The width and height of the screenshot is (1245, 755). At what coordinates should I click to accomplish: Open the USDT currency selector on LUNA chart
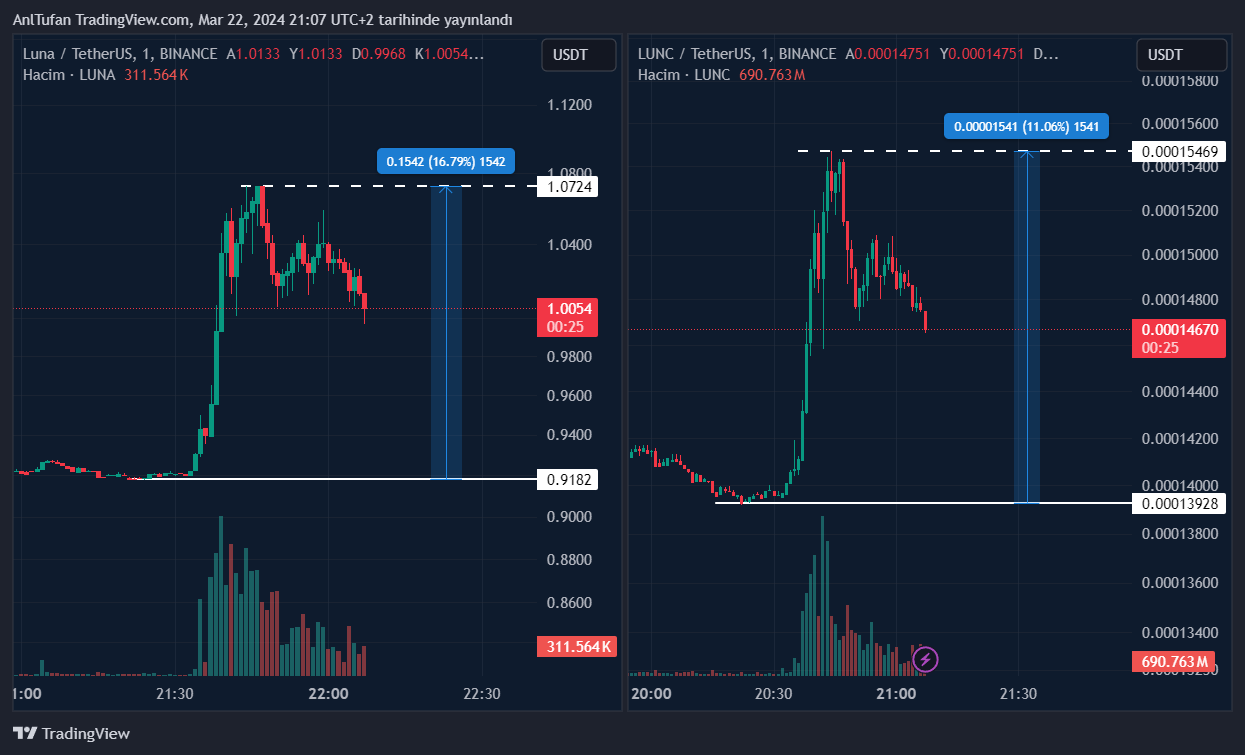(x=578, y=55)
